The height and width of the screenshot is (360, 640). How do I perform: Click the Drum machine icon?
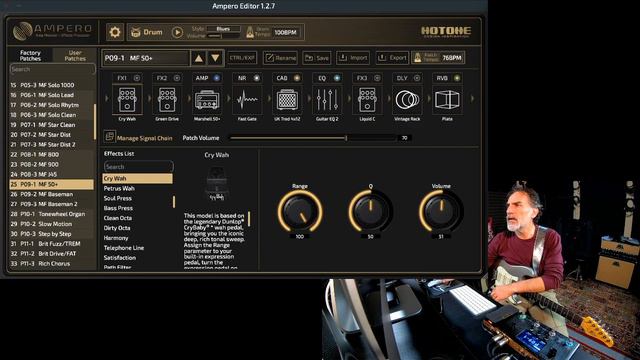point(136,32)
